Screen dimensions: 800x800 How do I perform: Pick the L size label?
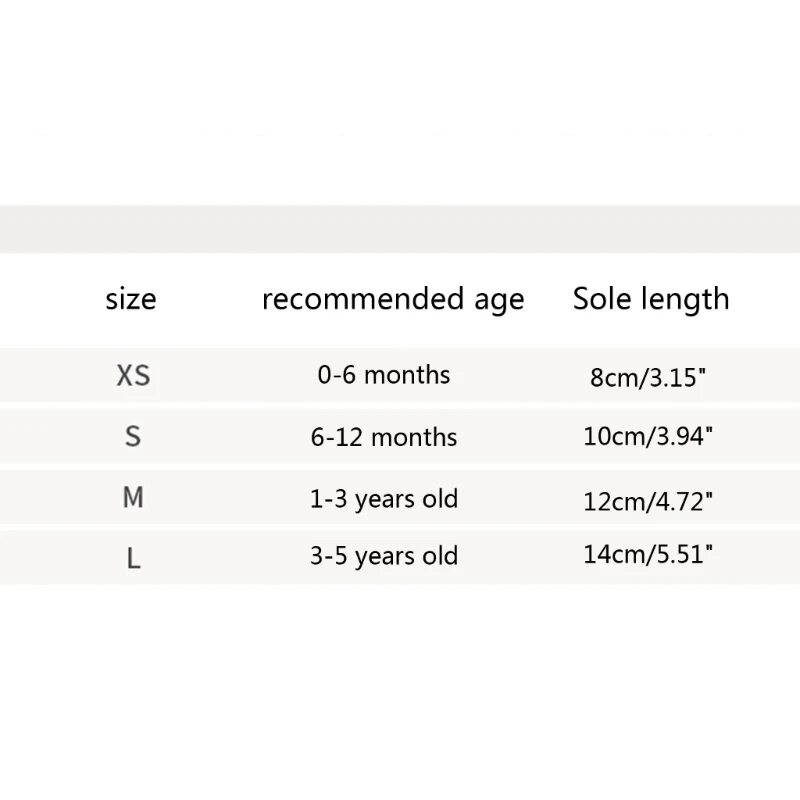[x=133, y=558]
